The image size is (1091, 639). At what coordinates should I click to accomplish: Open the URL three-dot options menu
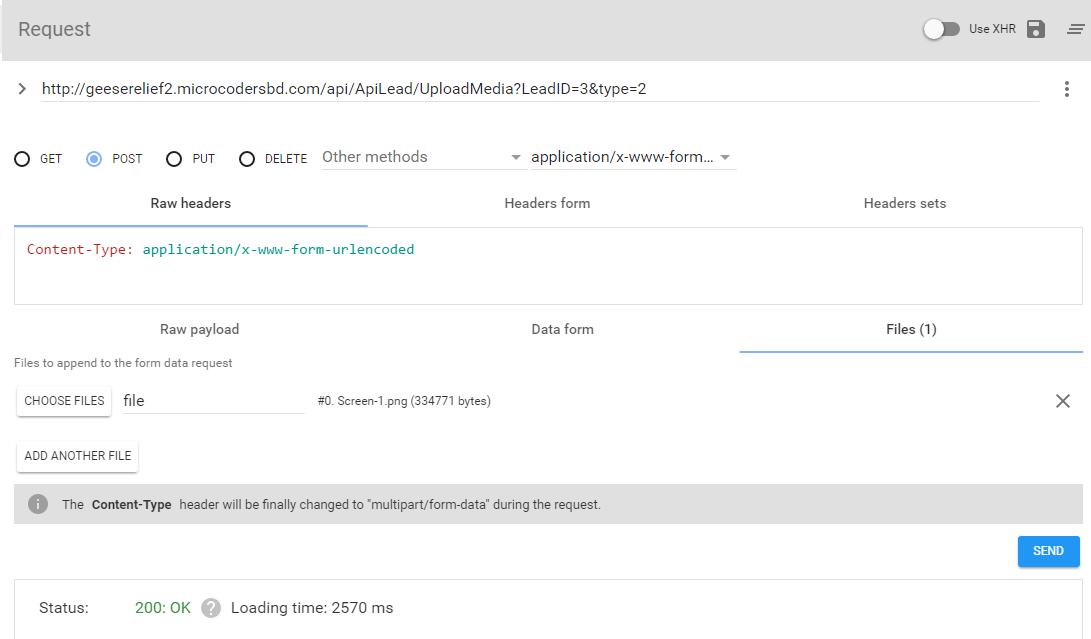click(1066, 89)
